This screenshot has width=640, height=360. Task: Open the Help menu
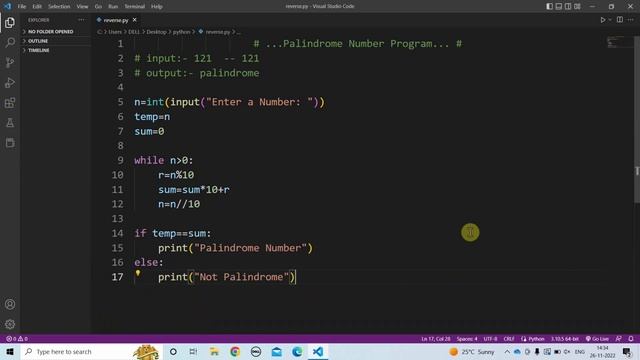[157, 6]
